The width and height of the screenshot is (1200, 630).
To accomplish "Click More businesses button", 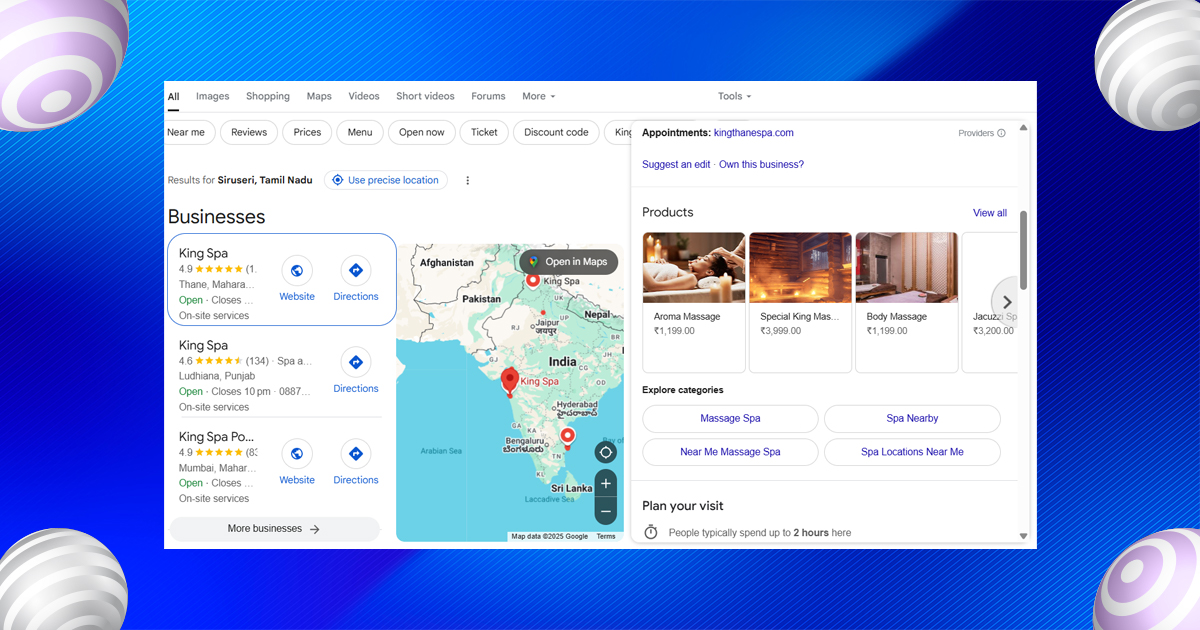I will pyautogui.click(x=274, y=529).
